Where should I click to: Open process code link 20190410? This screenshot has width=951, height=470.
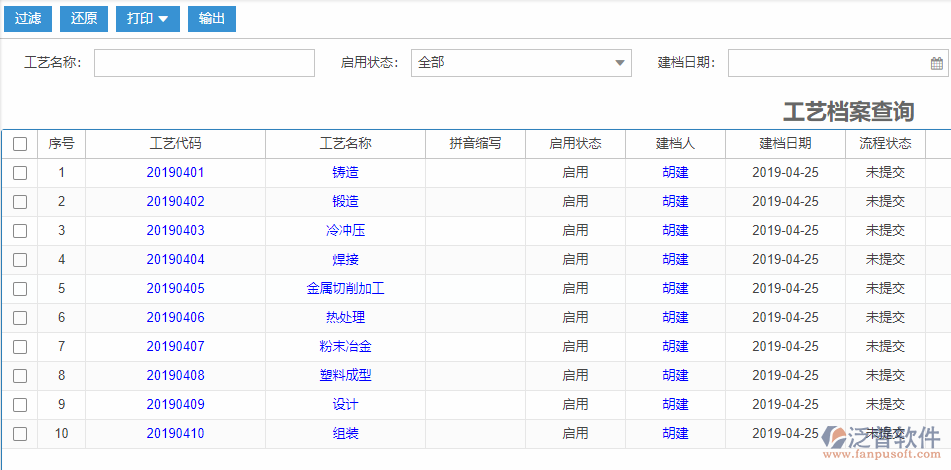(175, 434)
